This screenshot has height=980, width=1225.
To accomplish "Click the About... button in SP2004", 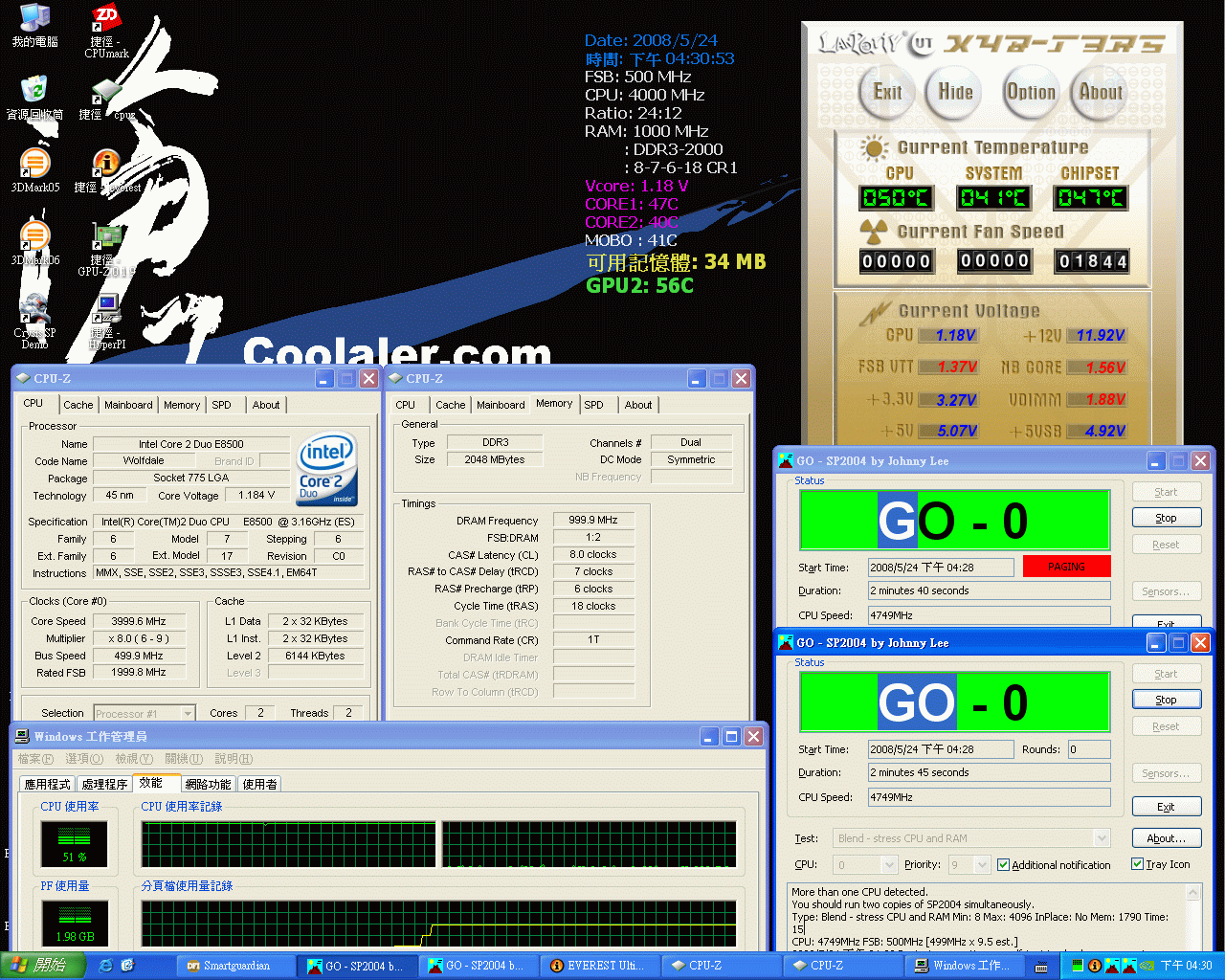I will click(1166, 838).
